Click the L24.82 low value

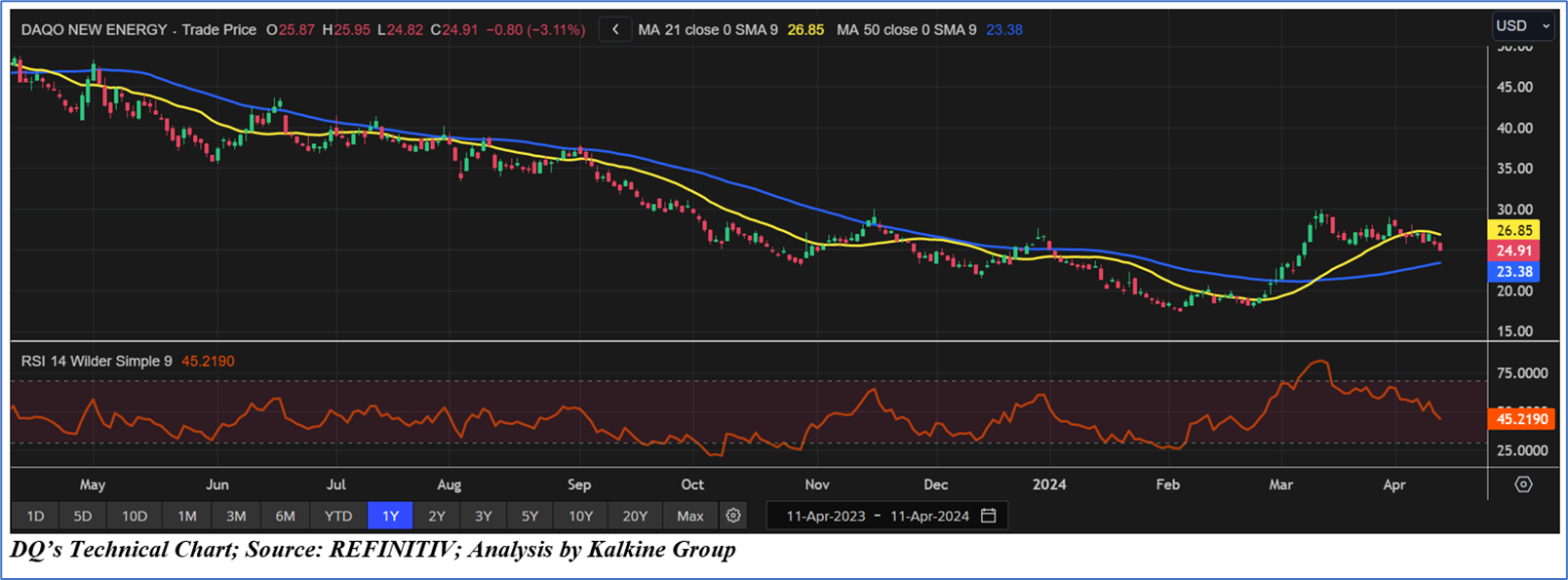pyautogui.click(x=399, y=29)
